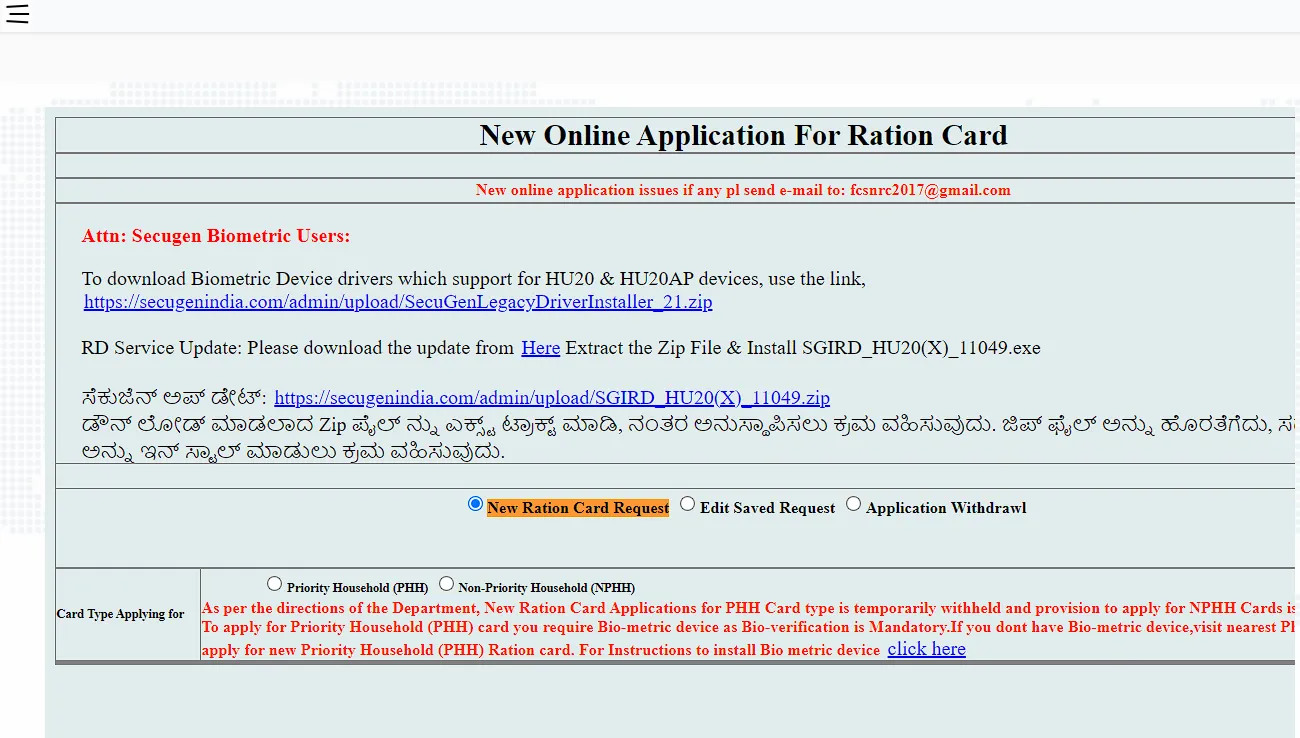Follow the click here link for biometric instructions

coord(926,649)
